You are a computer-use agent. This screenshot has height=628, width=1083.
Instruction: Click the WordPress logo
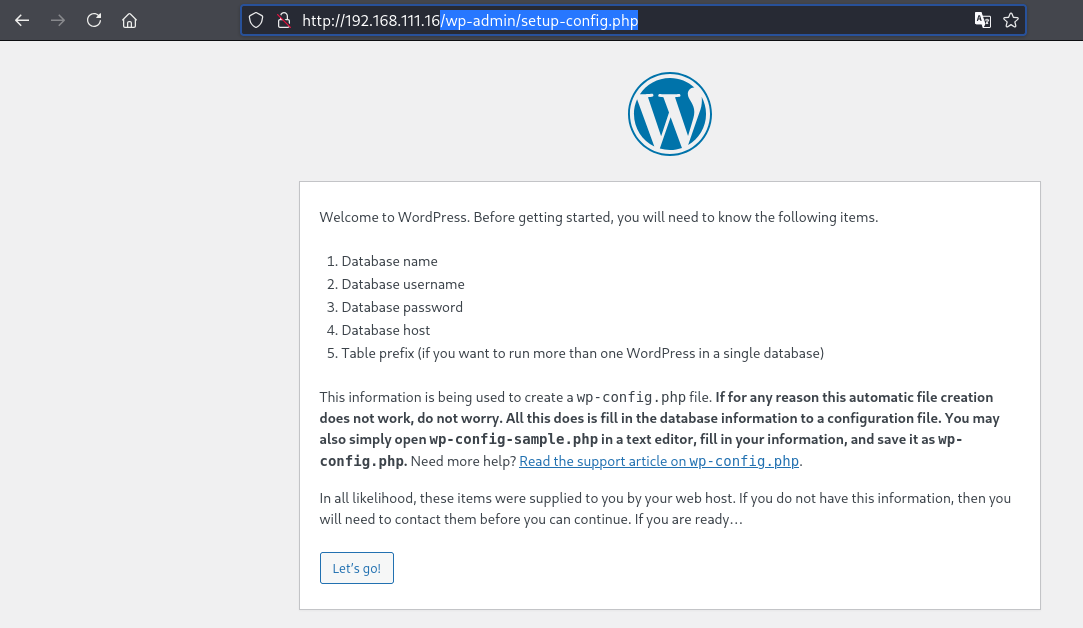pos(669,114)
